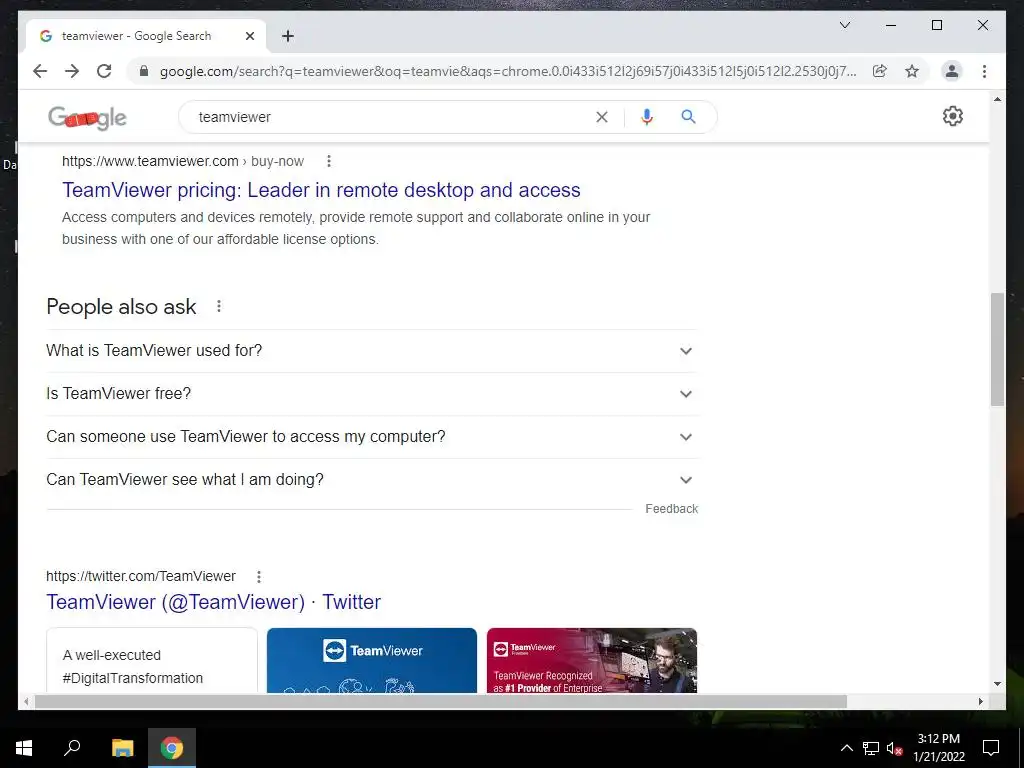
Task: Expand "Can someone use TeamViewer to access my computer?"
Action: tap(371, 437)
